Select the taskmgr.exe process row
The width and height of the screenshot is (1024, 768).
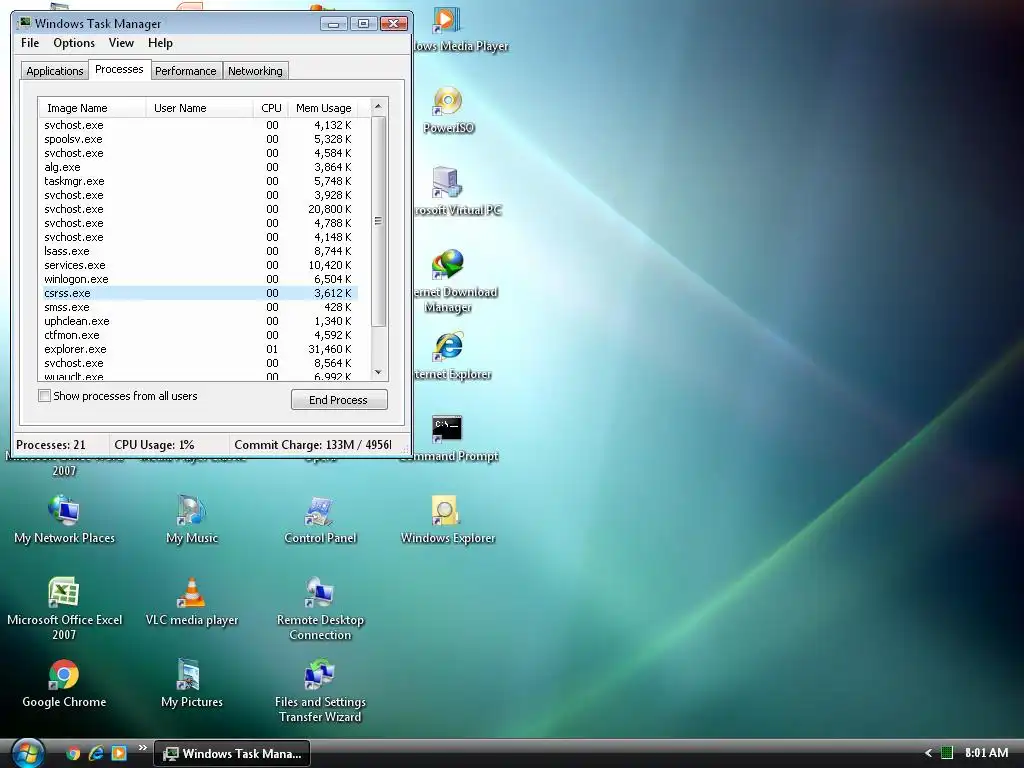pos(200,181)
